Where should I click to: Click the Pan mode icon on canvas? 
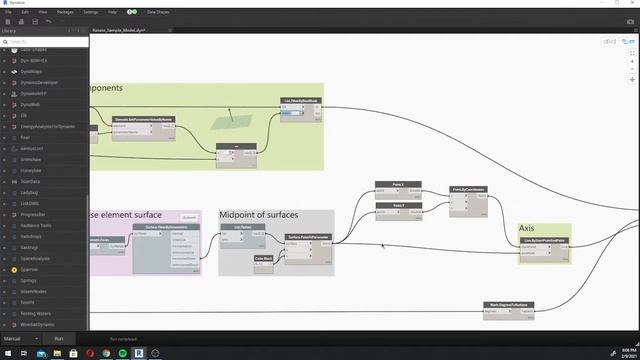(632, 80)
